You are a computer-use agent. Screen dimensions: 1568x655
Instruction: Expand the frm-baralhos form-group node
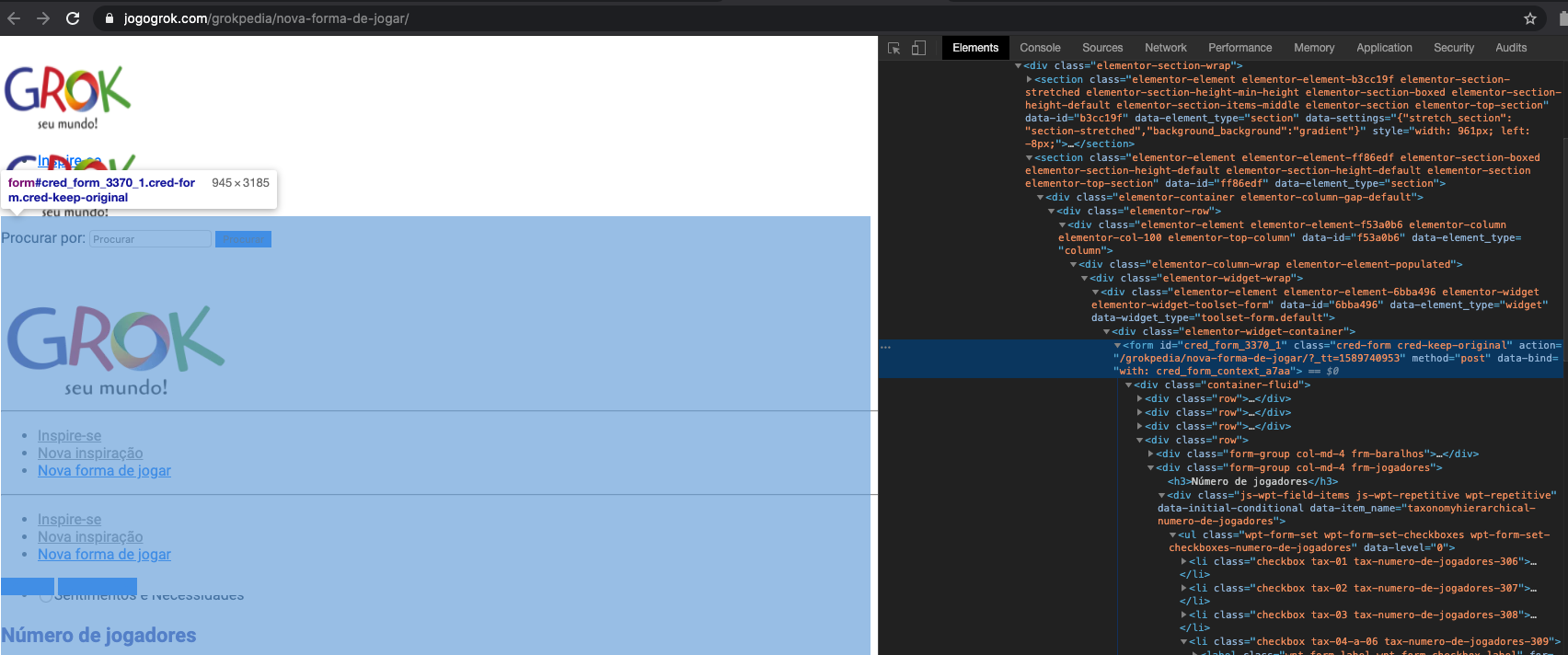pyautogui.click(x=1150, y=454)
